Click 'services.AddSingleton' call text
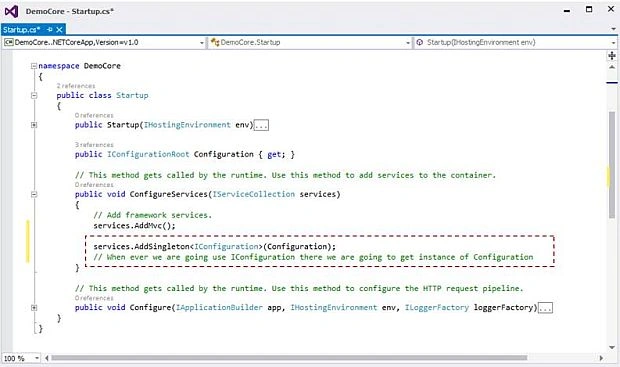Image resolution: width=620 pixels, height=367 pixels. pos(142,247)
